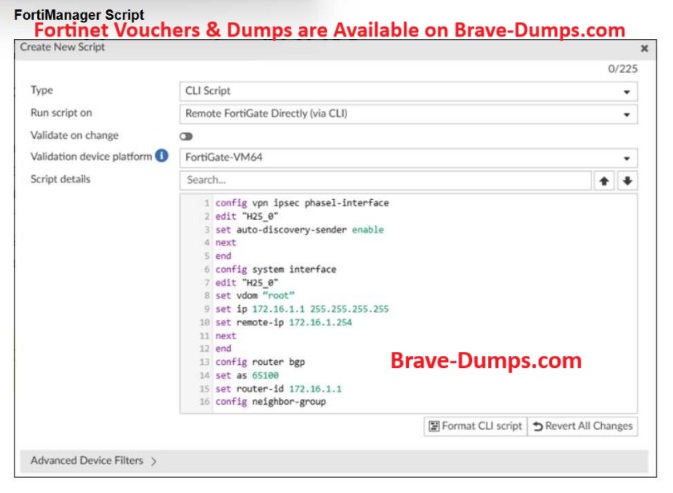Click the info icon beside Validation device platform
The image size is (673, 493).
point(161,157)
